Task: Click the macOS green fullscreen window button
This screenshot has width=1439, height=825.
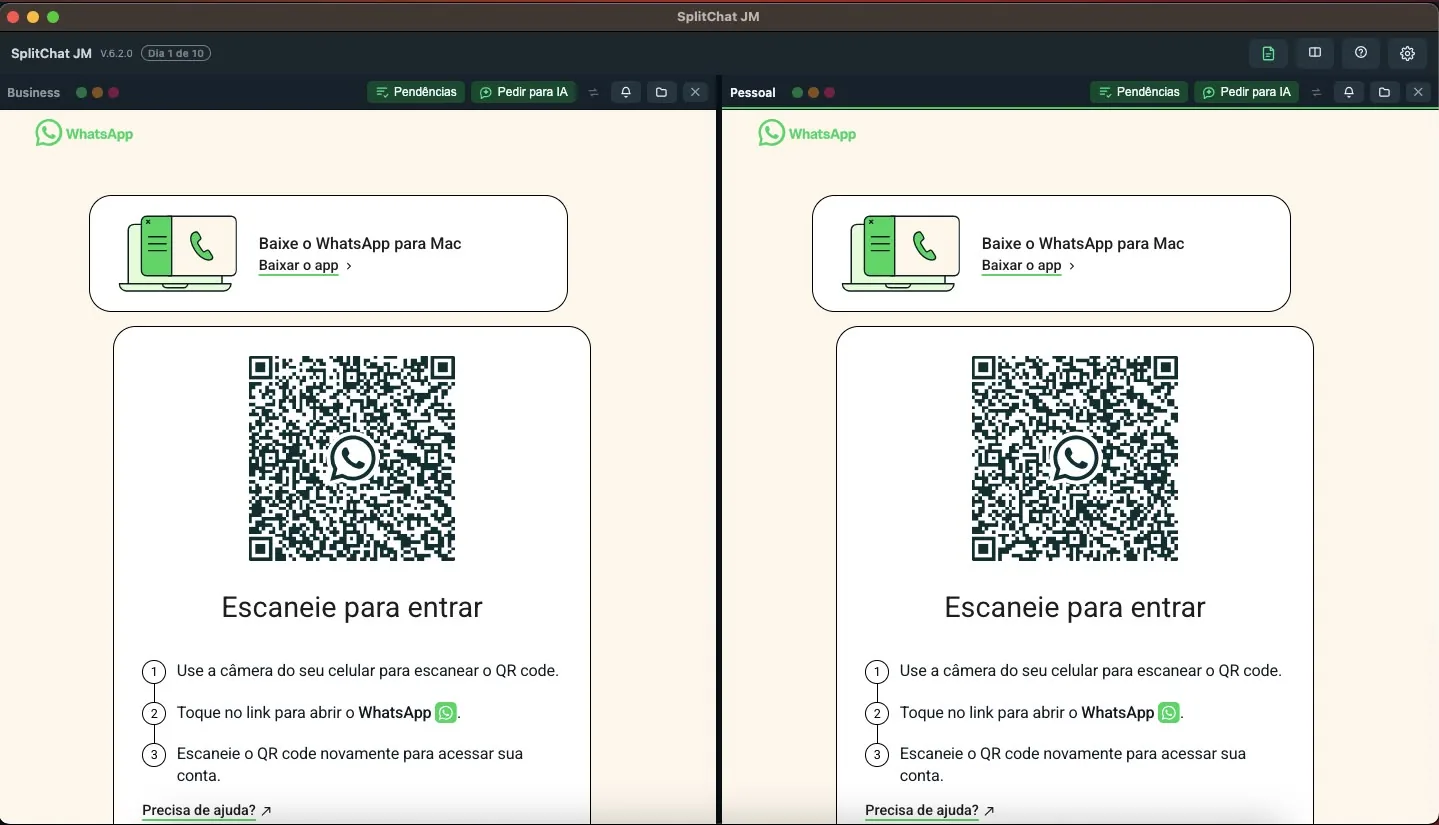Action: pos(53,17)
